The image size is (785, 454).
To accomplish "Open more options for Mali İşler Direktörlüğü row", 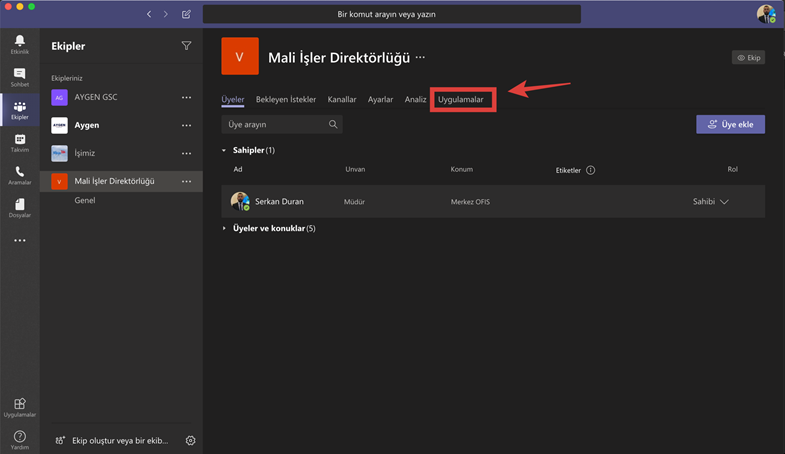I will [x=186, y=181].
